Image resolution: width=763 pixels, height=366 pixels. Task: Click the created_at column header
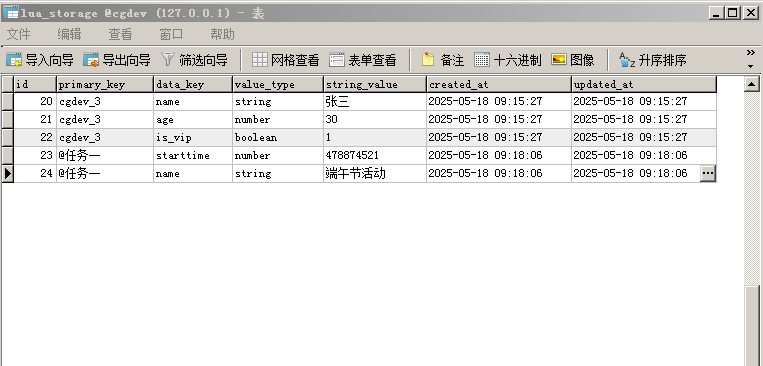(x=499, y=84)
